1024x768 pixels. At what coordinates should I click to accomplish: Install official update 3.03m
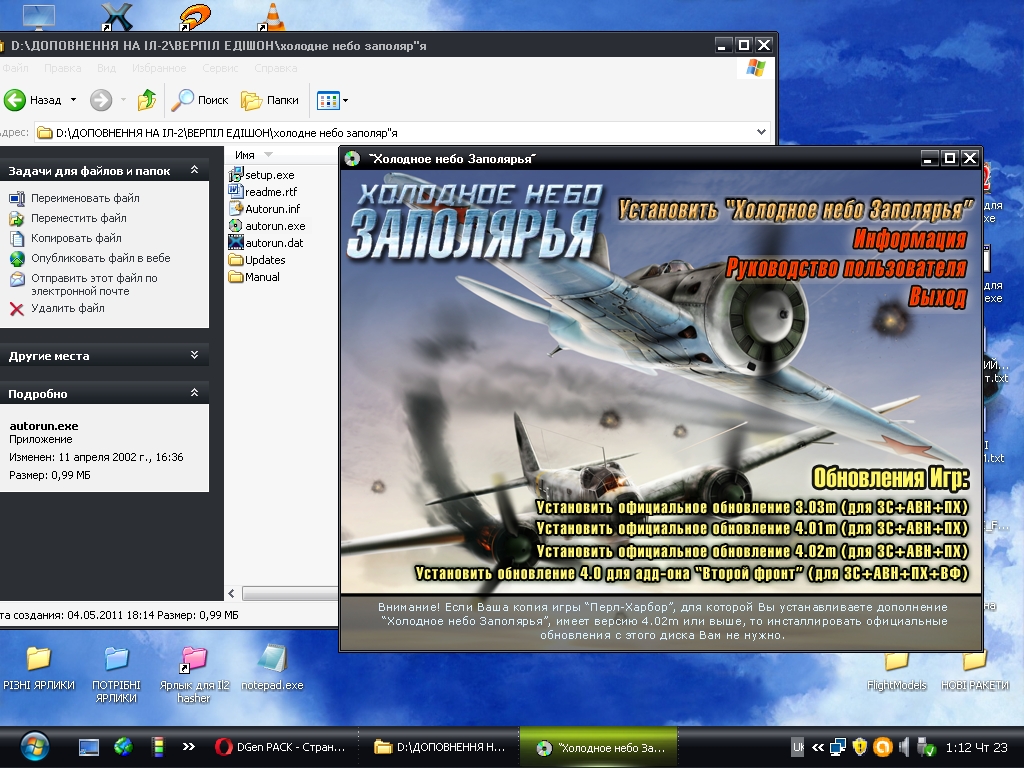[x=752, y=507]
